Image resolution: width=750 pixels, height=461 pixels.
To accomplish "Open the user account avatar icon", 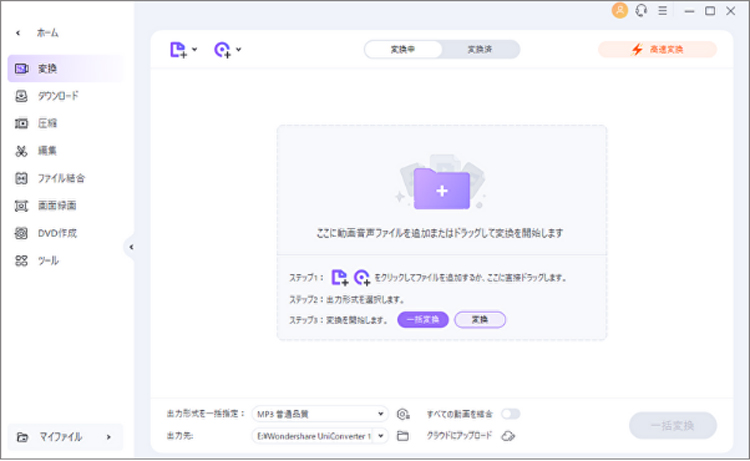I will coord(619,11).
